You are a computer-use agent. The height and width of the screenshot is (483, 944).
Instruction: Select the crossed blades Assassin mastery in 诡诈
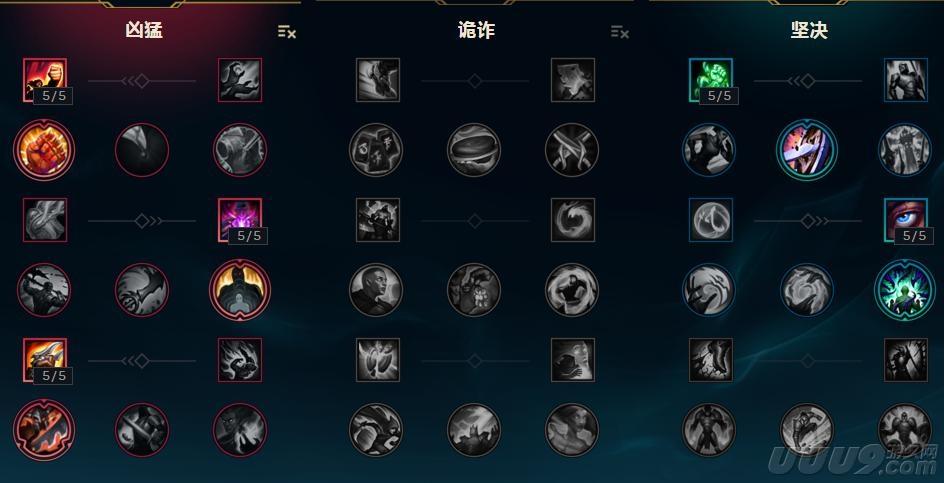pyautogui.click(x=572, y=149)
